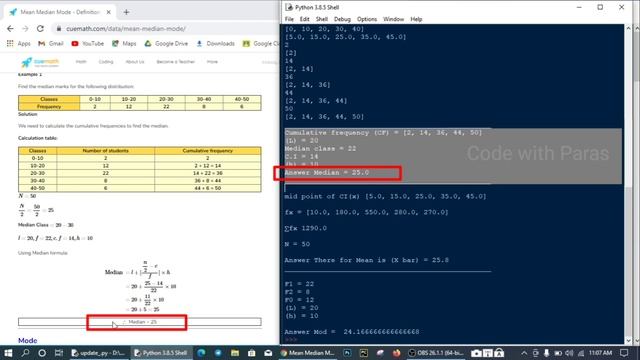Open taskbar Search magnifier
The image size is (640, 360).
[x=25, y=353]
